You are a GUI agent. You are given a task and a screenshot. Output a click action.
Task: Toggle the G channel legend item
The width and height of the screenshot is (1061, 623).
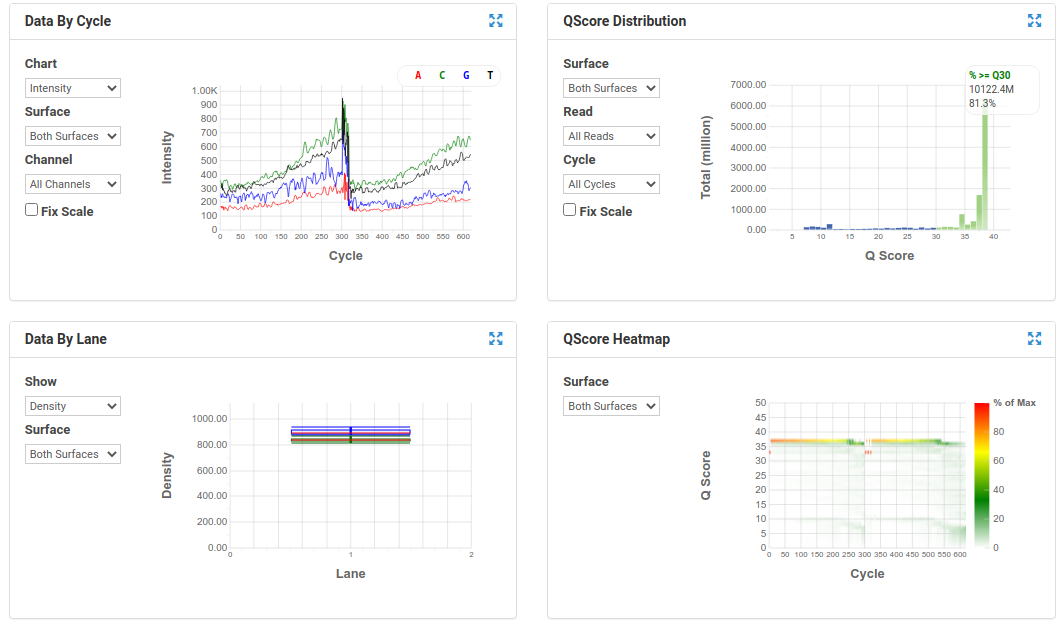point(466,75)
